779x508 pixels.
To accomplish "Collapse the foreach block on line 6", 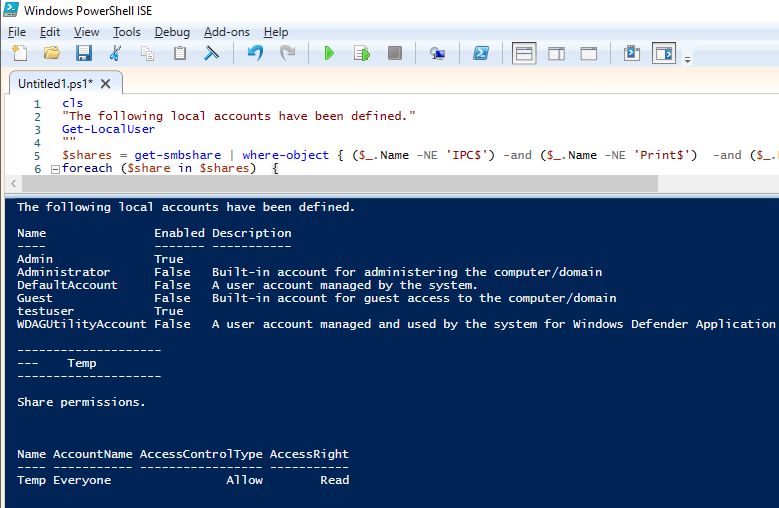I will [56, 169].
